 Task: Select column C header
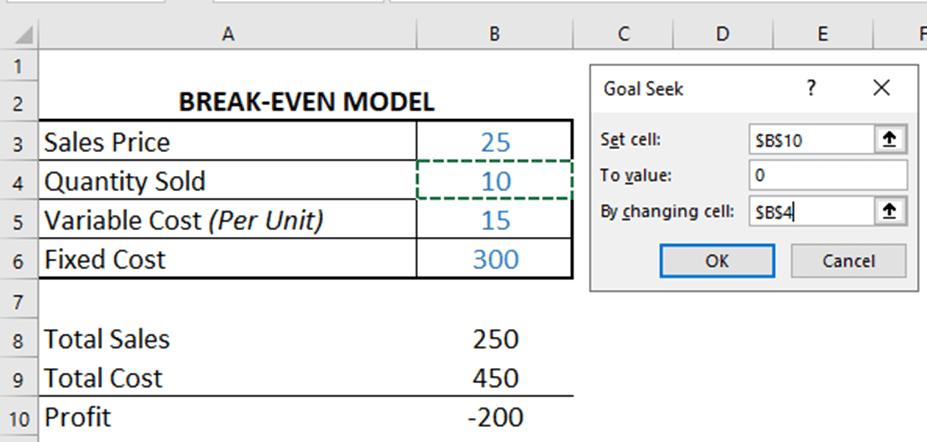(623, 35)
